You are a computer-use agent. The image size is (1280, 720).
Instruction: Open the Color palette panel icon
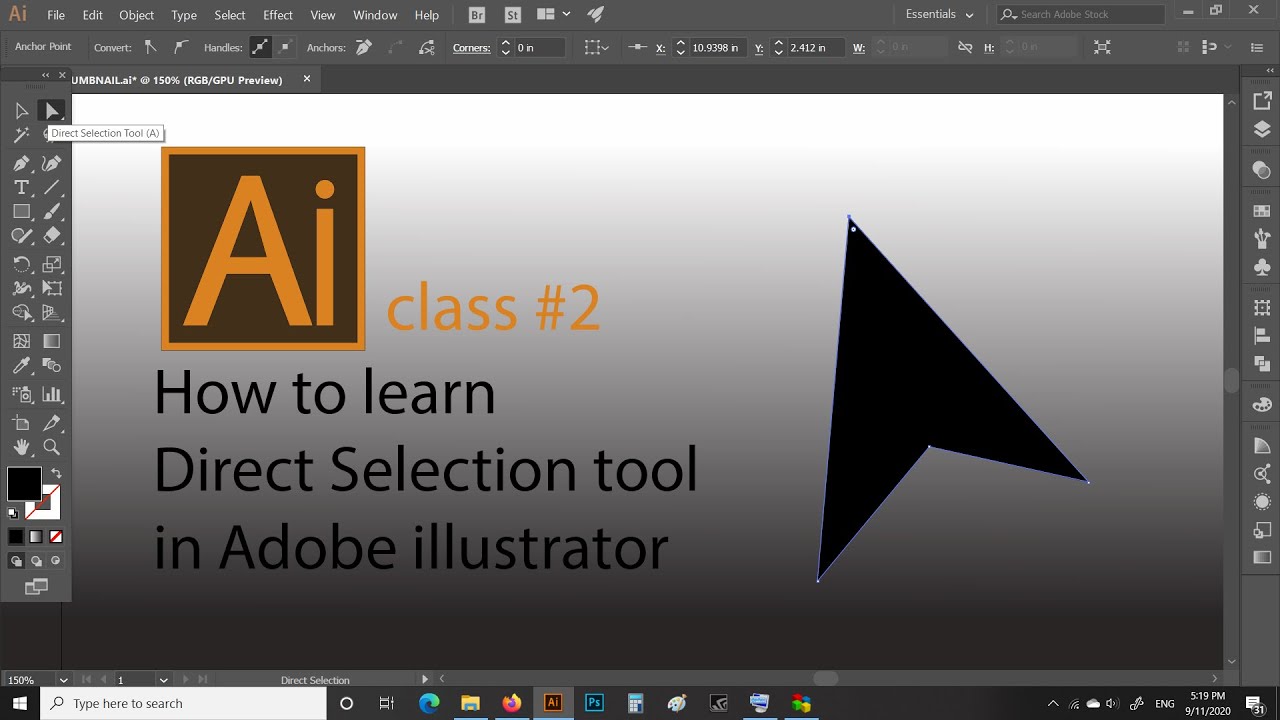tap(1262, 404)
